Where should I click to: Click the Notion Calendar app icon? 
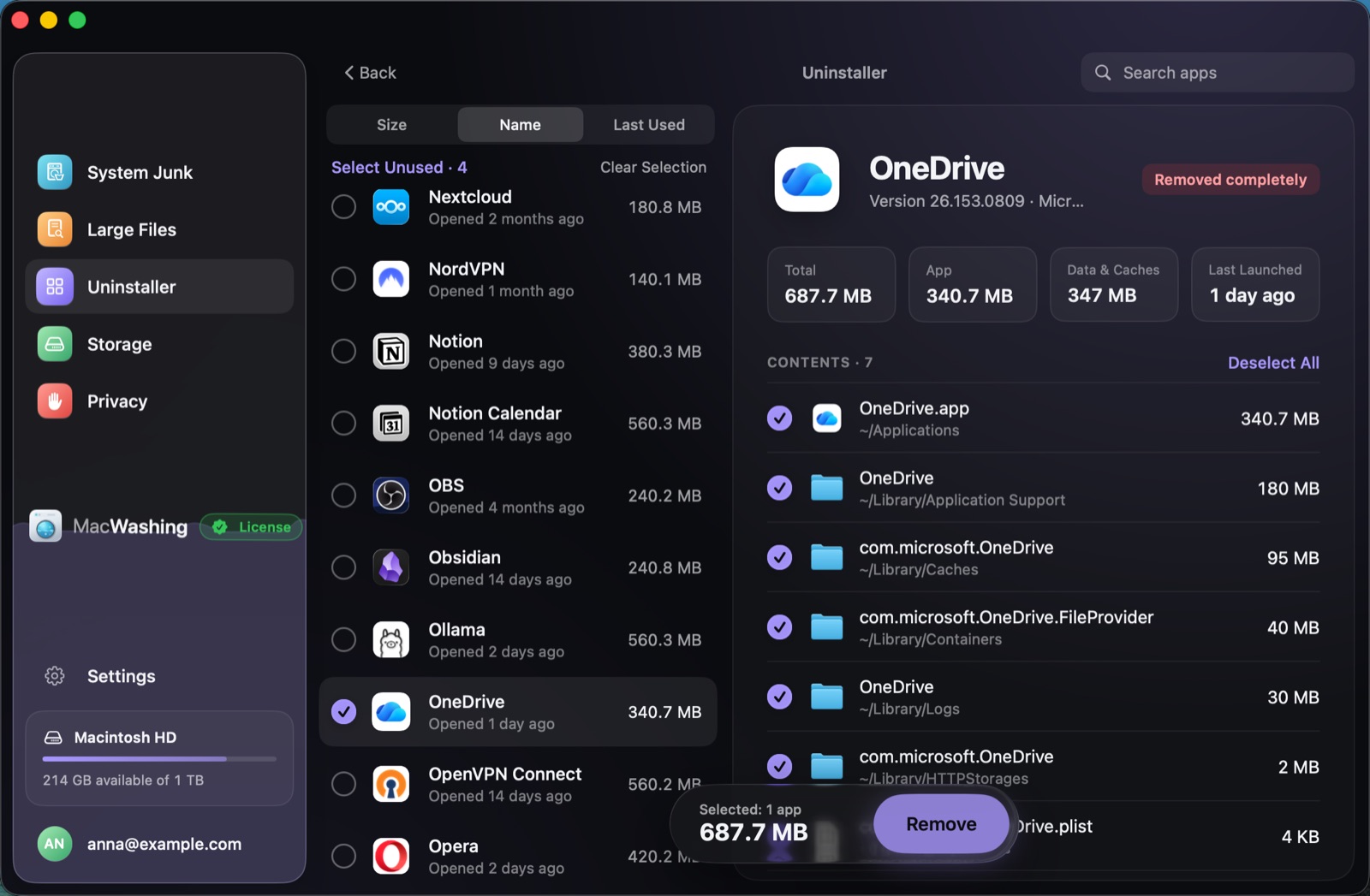click(x=391, y=424)
